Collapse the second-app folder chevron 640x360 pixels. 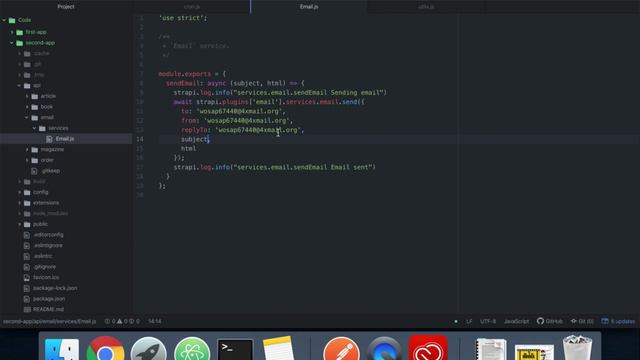click(12, 43)
